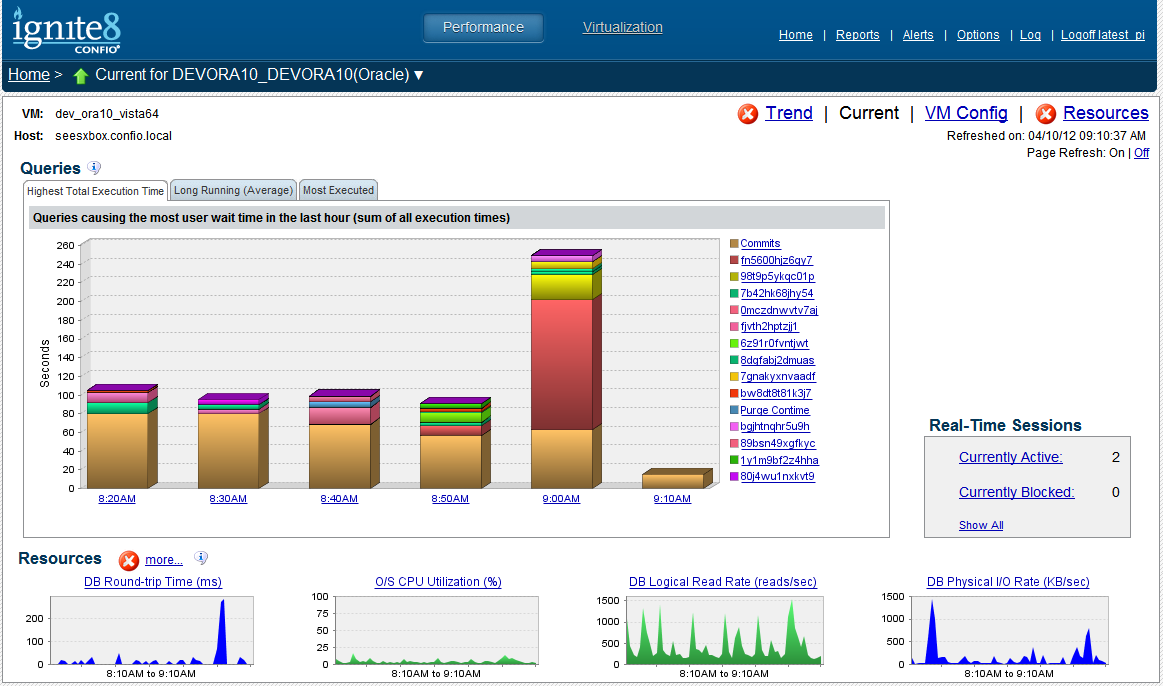Expand the DEVORA10 database dropdown arrow
The width and height of the screenshot is (1163, 686).
pyautogui.click(x=419, y=76)
